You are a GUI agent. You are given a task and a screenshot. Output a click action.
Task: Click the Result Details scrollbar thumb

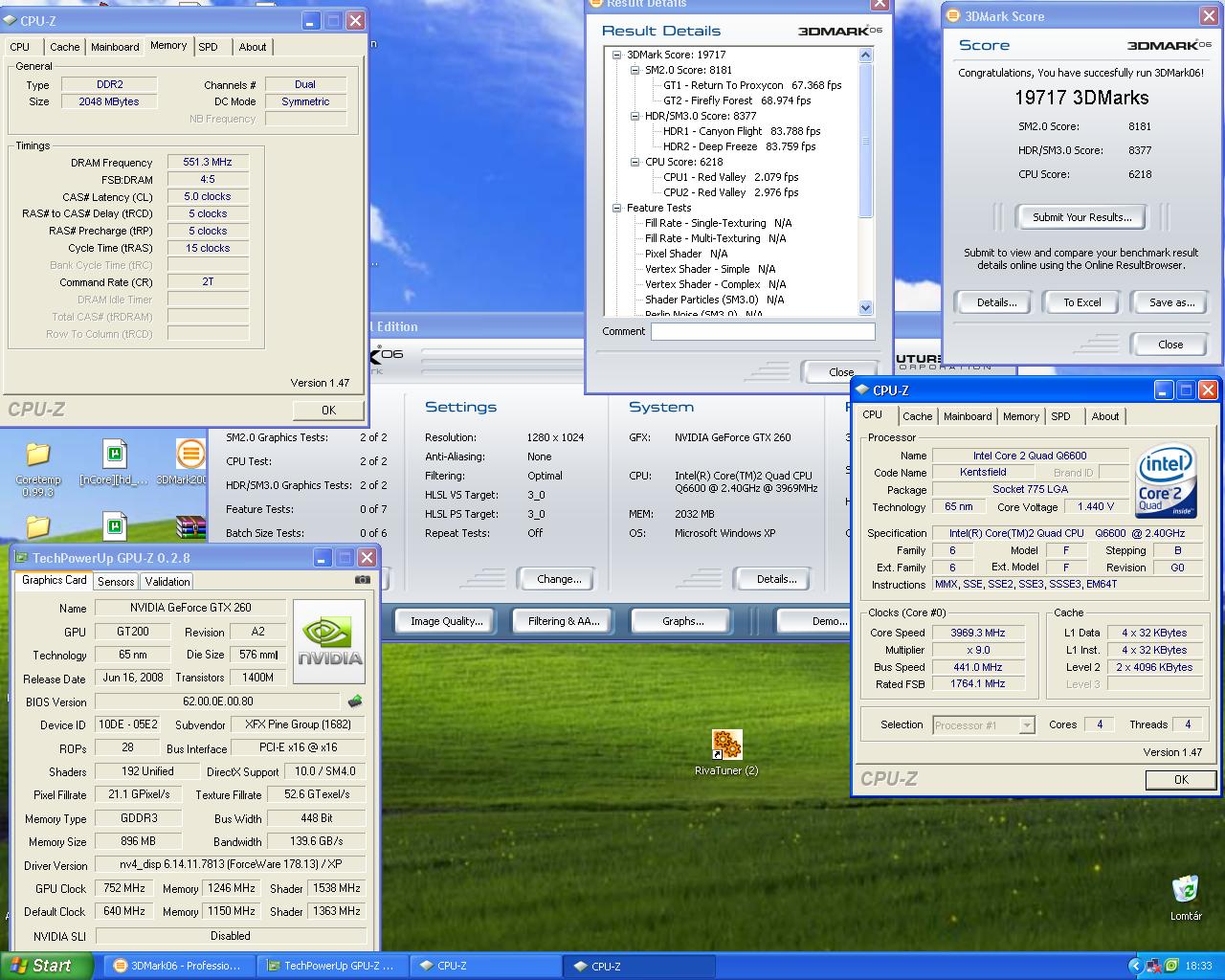[x=865, y=141]
